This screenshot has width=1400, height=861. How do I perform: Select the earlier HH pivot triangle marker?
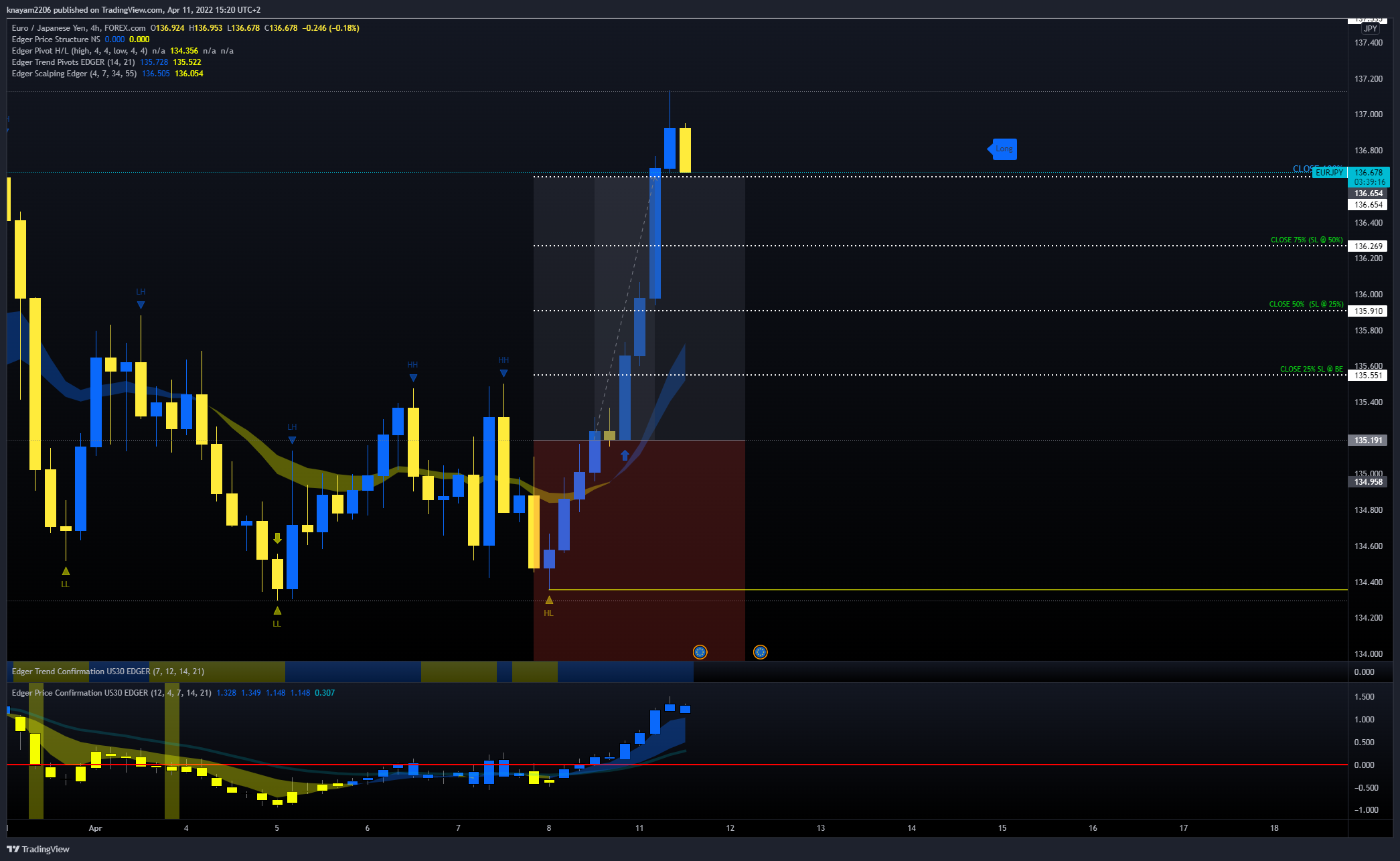[413, 378]
